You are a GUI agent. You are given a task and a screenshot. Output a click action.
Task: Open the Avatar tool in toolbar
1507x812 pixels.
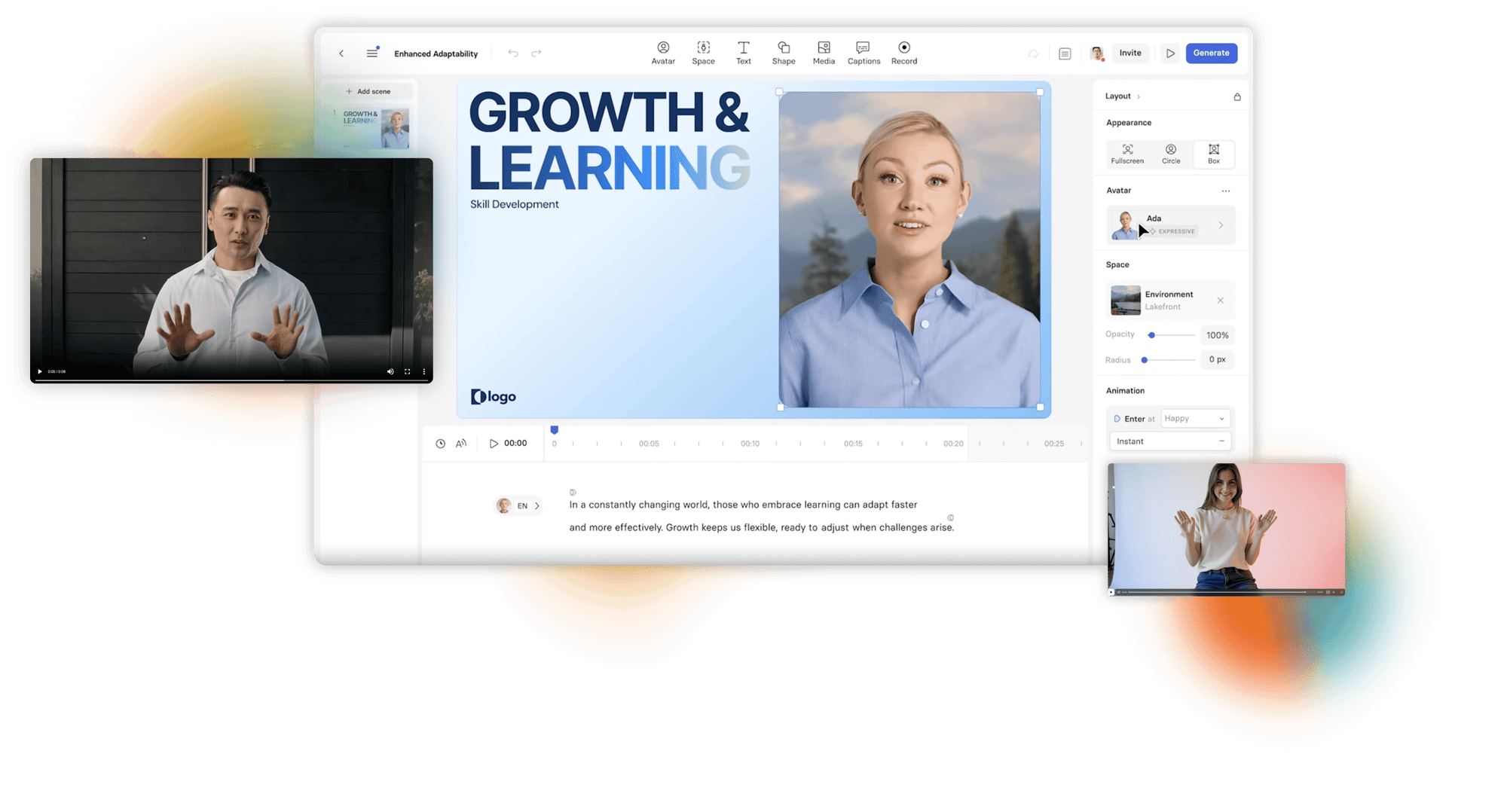coord(663,53)
